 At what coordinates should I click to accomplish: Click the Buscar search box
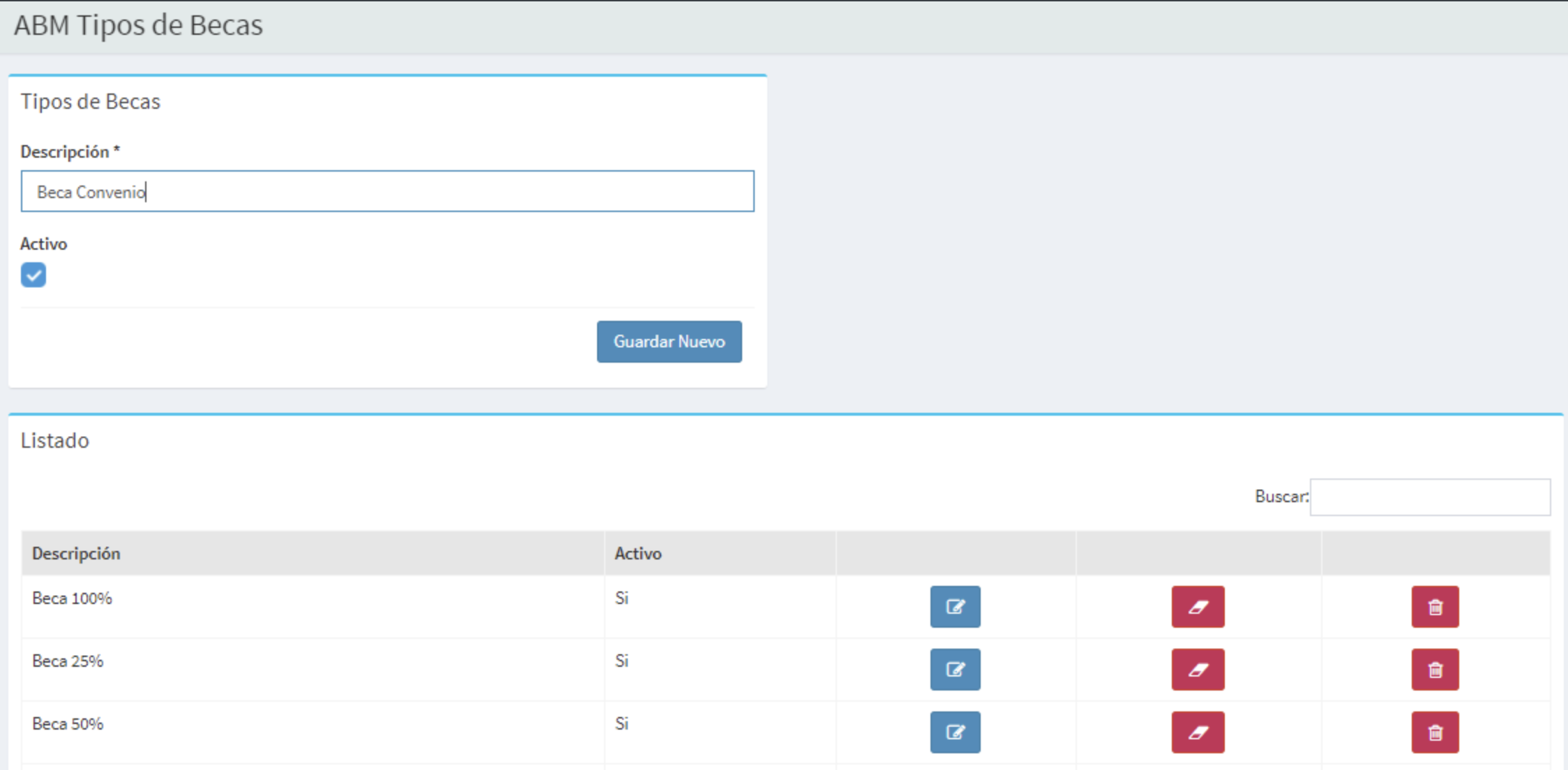(x=1429, y=497)
